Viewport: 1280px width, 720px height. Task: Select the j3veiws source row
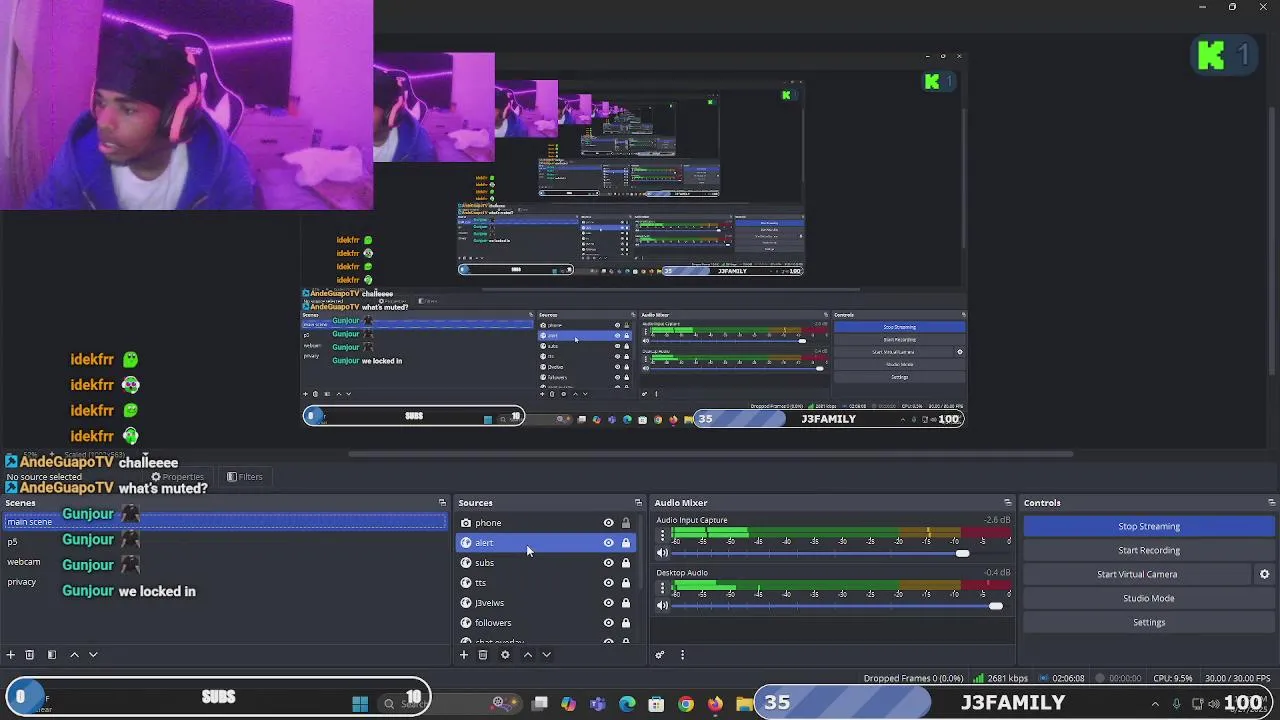point(545,603)
